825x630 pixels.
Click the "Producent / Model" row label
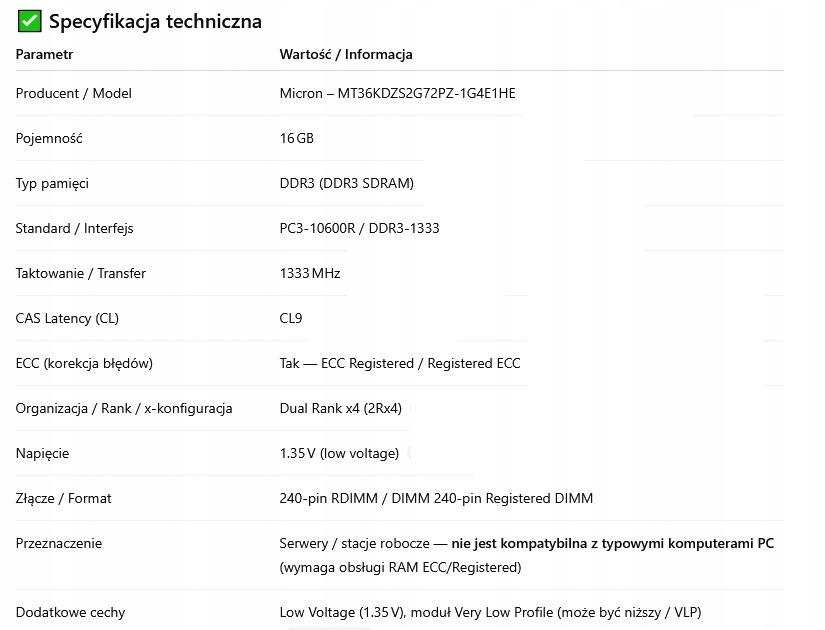click(73, 93)
